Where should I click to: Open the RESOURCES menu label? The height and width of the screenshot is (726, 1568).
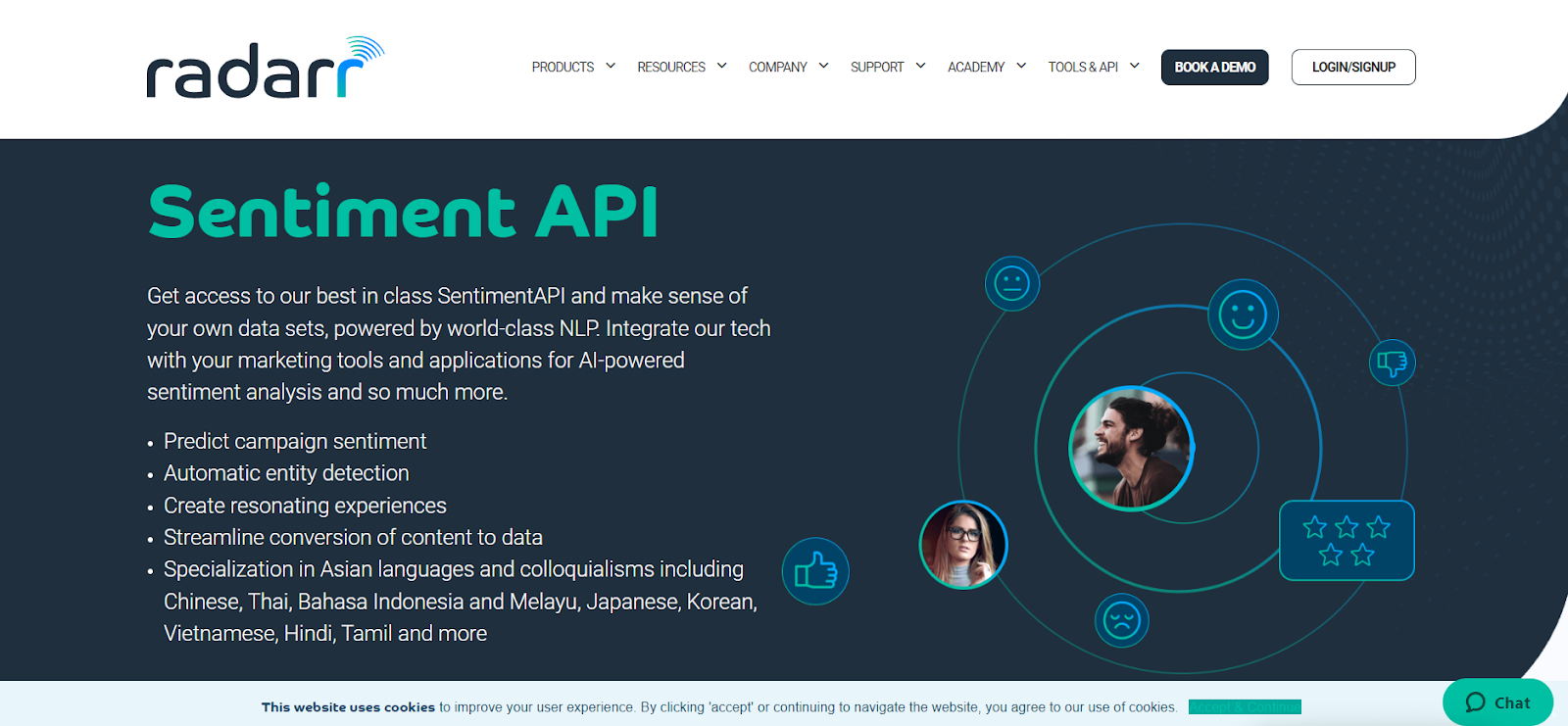(x=671, y=67)
